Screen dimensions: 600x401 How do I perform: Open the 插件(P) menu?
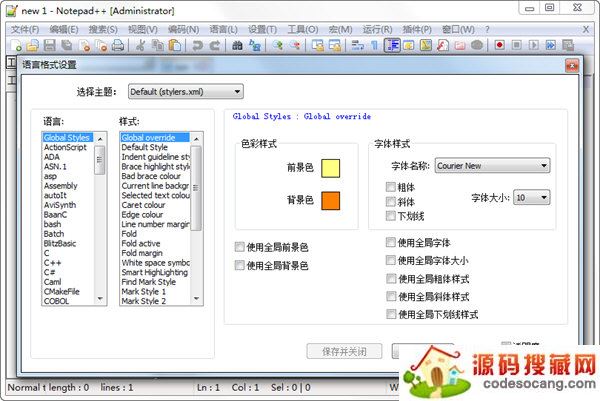point(417,29)
